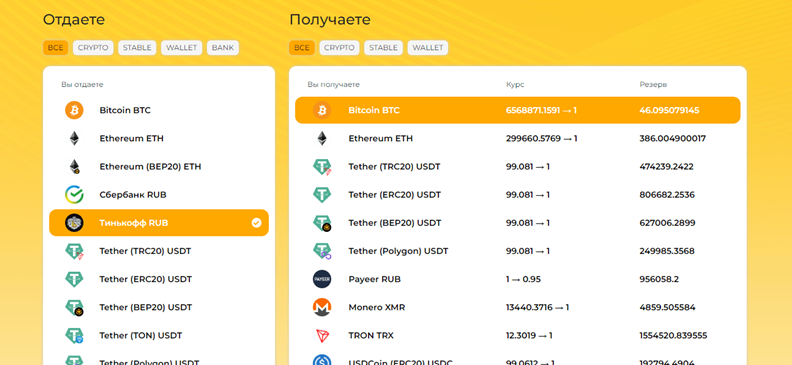Image resolution: width=792 pixels, height=365 pixels.
Task: Click Tether (ERC20) icon in Отдаете list
Action: (74, 279)
